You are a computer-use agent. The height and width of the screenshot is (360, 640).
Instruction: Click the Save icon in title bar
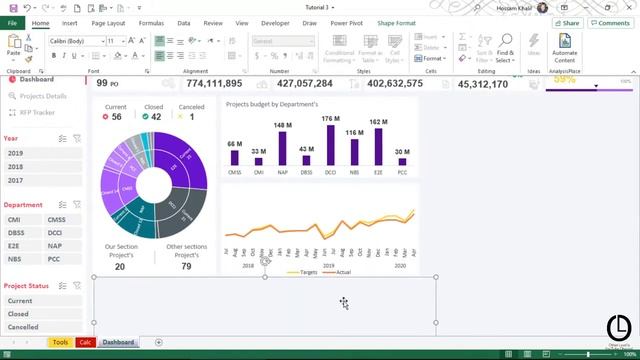click(x=13, y=8)
